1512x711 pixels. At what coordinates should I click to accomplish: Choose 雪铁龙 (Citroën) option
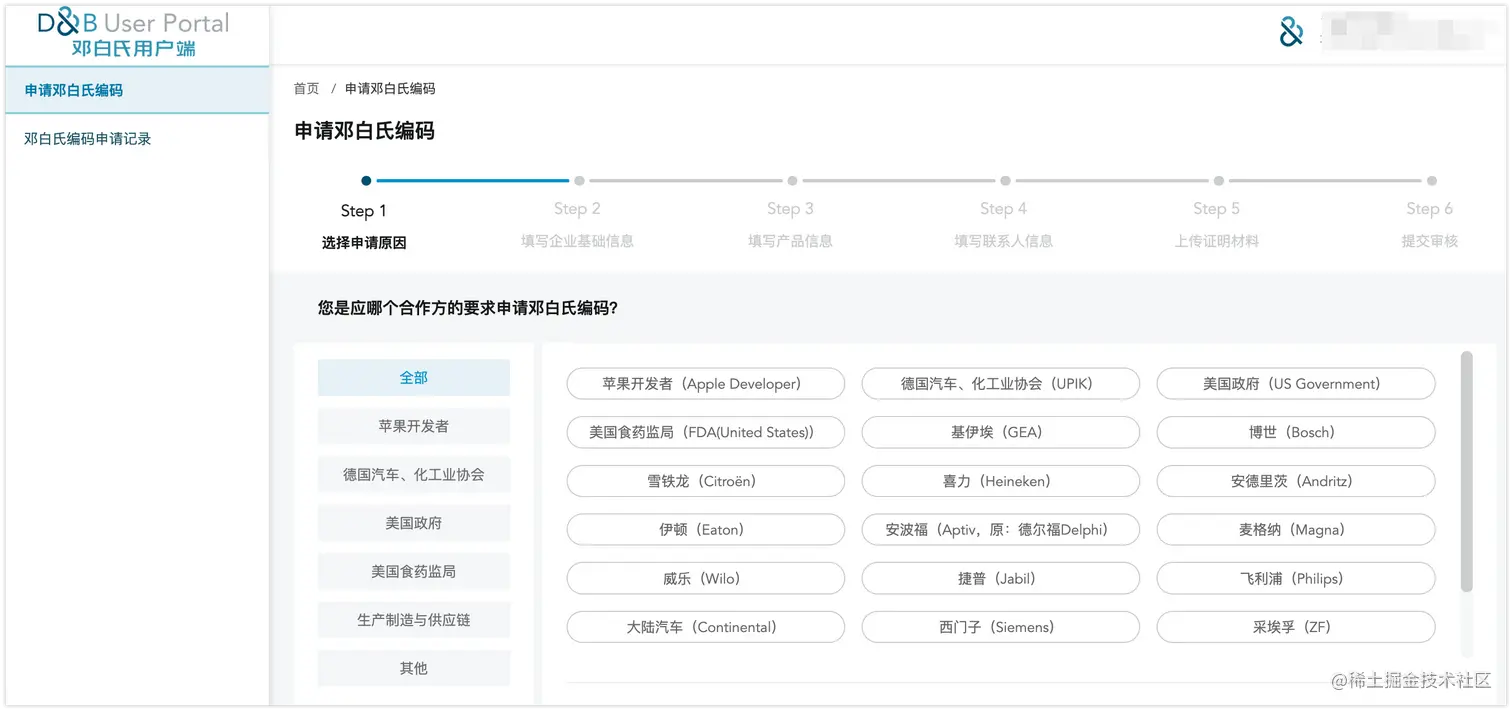(x=706, y=481)
